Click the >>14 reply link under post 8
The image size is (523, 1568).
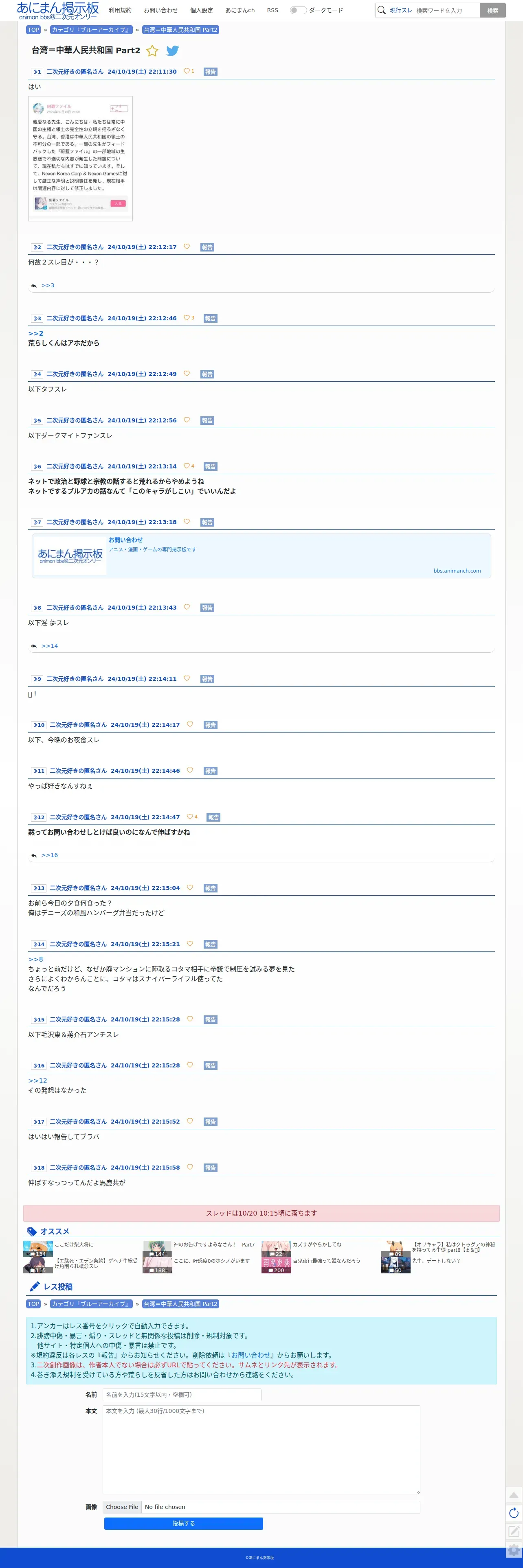click(x=49, y=646)
